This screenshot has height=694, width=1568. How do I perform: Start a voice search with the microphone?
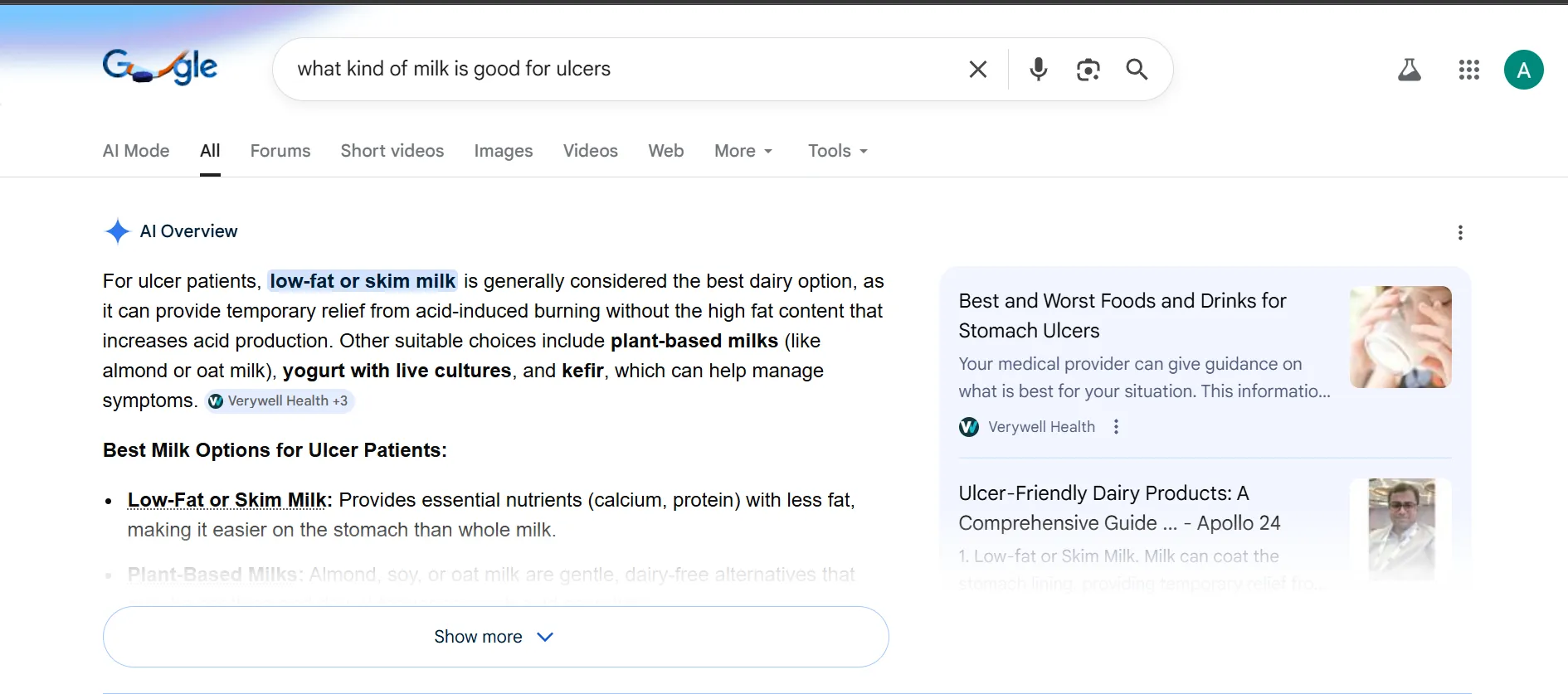[1038, 69]
